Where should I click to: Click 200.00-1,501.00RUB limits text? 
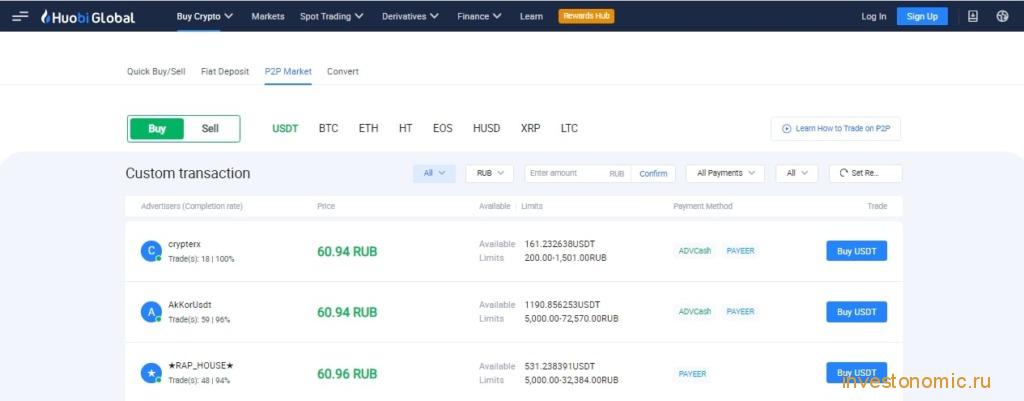(x=566, y=258)
